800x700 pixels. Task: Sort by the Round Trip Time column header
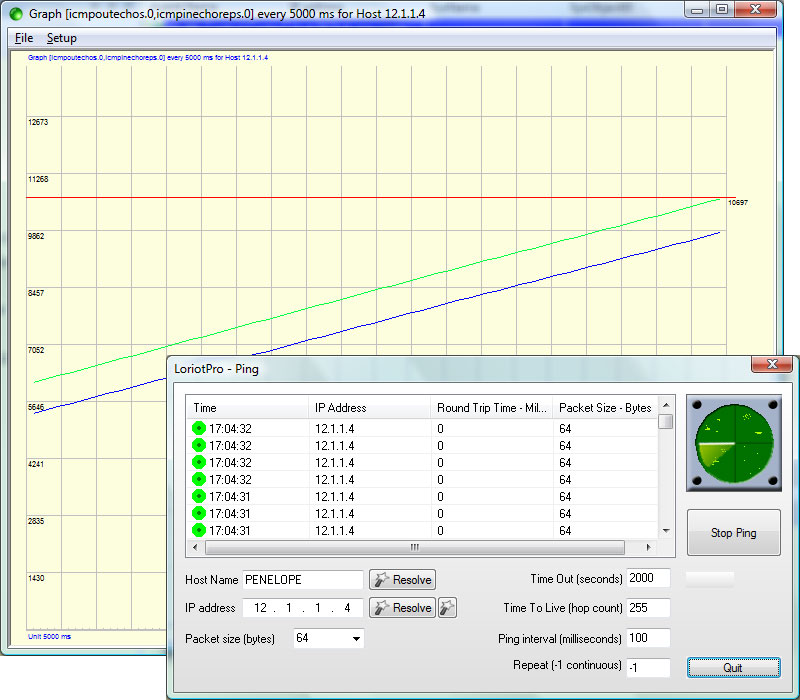[x=490, y=408]
